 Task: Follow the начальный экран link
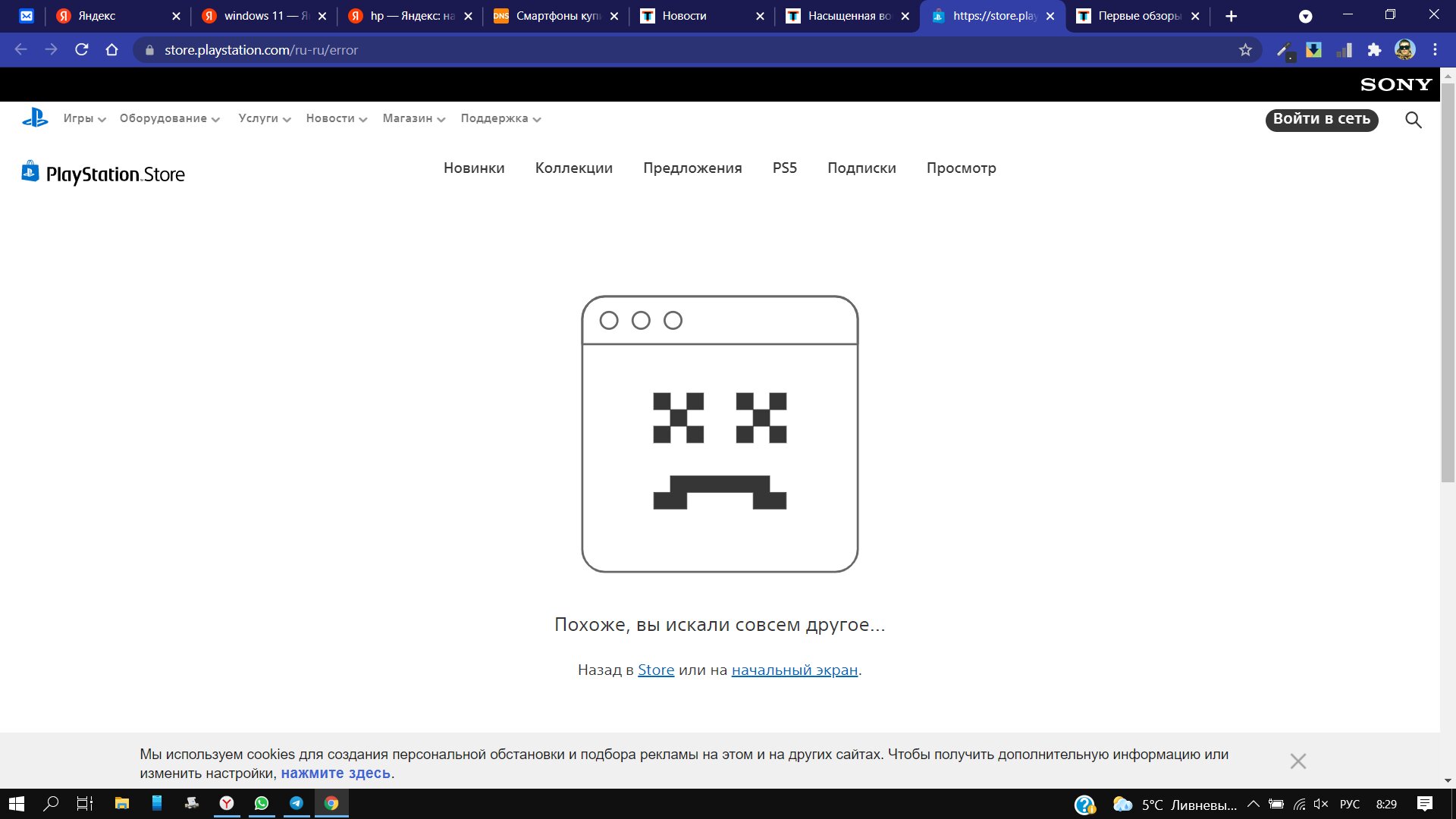pos(795,670)
